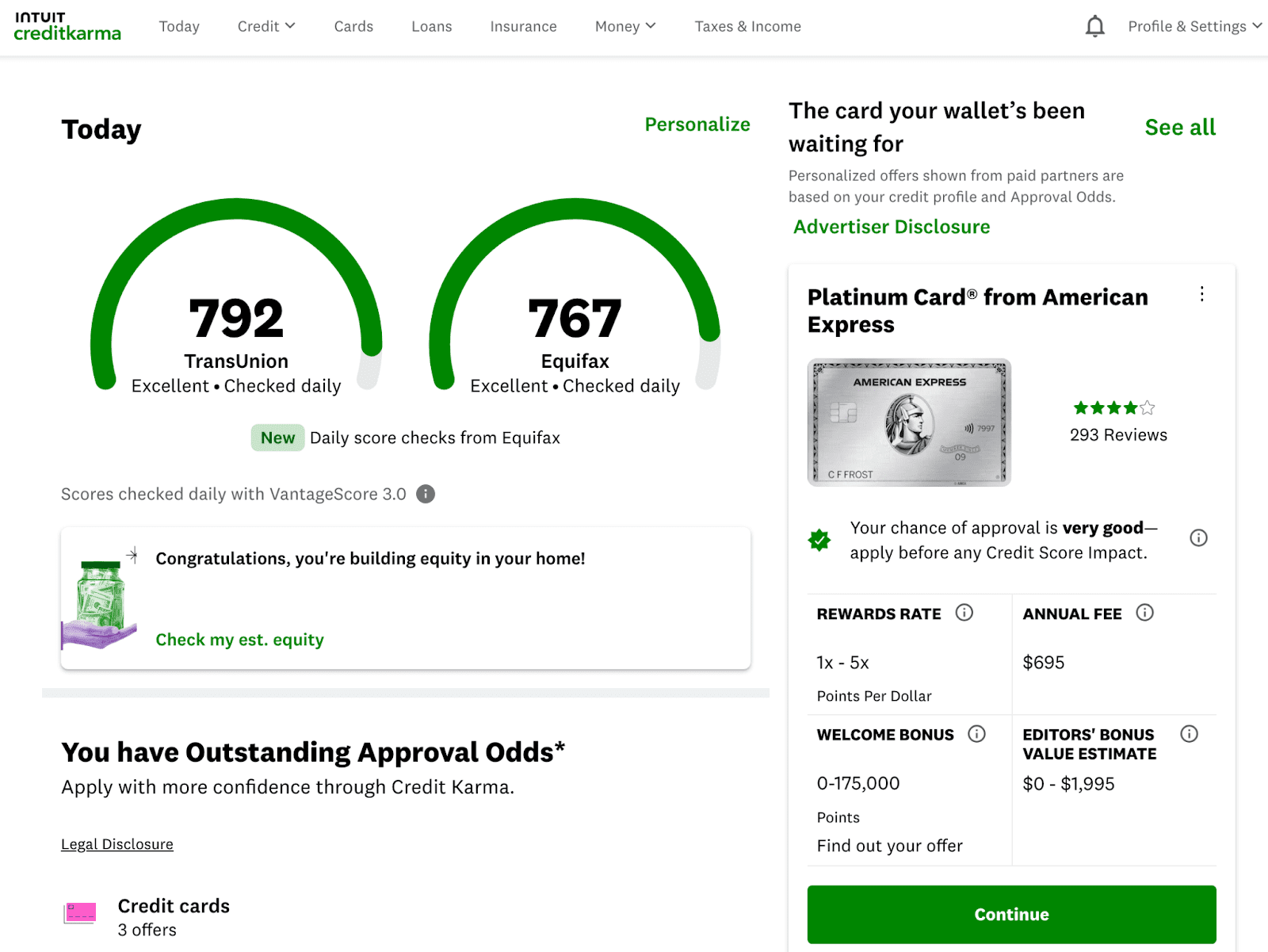Go to the Cards nav item
This screenshot has width=1268, height=952.
[x=353, y=26]
